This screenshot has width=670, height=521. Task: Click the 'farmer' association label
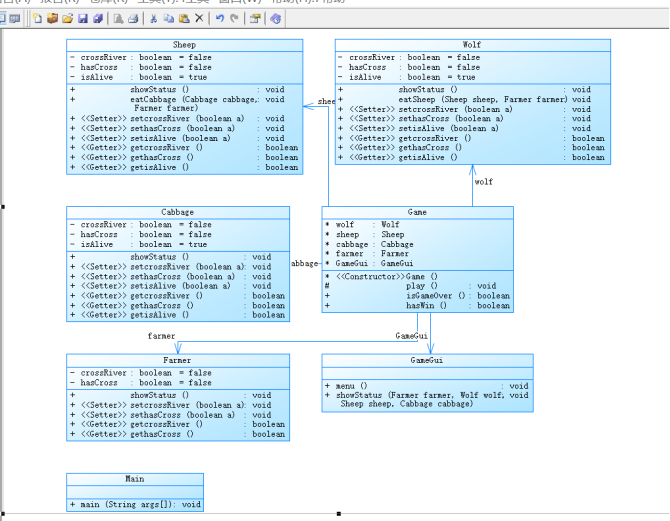click(162, 336)
